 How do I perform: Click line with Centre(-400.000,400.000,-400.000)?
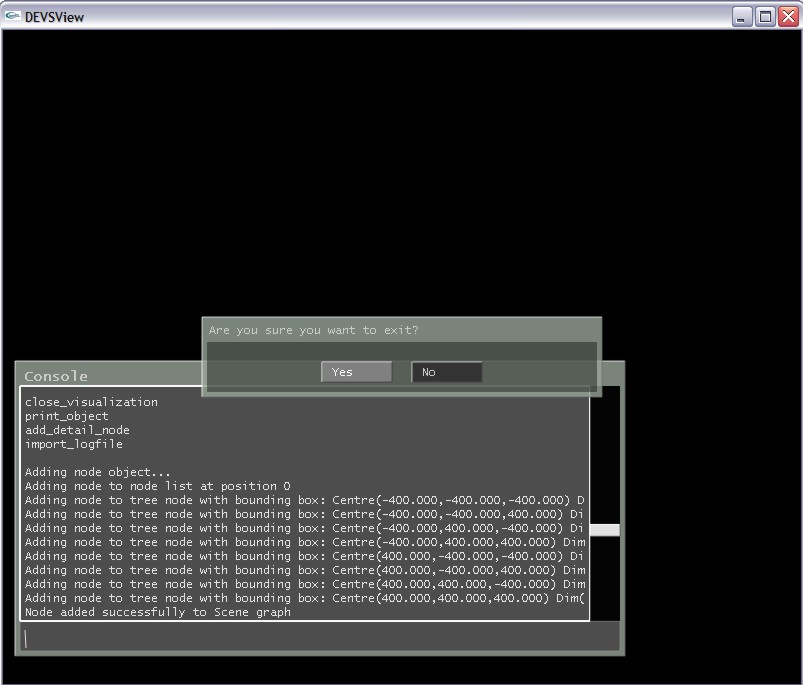[x=305, y=528]
